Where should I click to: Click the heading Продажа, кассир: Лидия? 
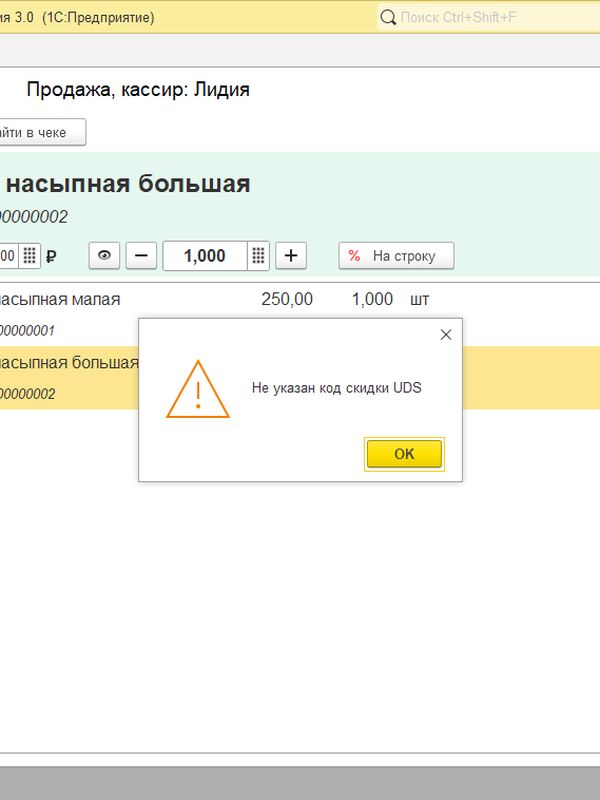pyautogui.click(x=138, y=90)
